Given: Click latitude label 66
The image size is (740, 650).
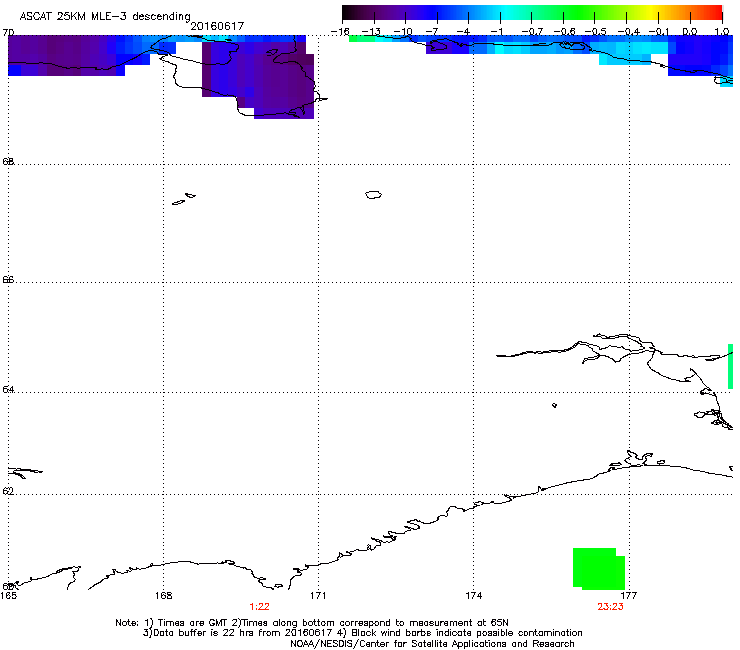Looking at the screenshot, I should point(8,280).
